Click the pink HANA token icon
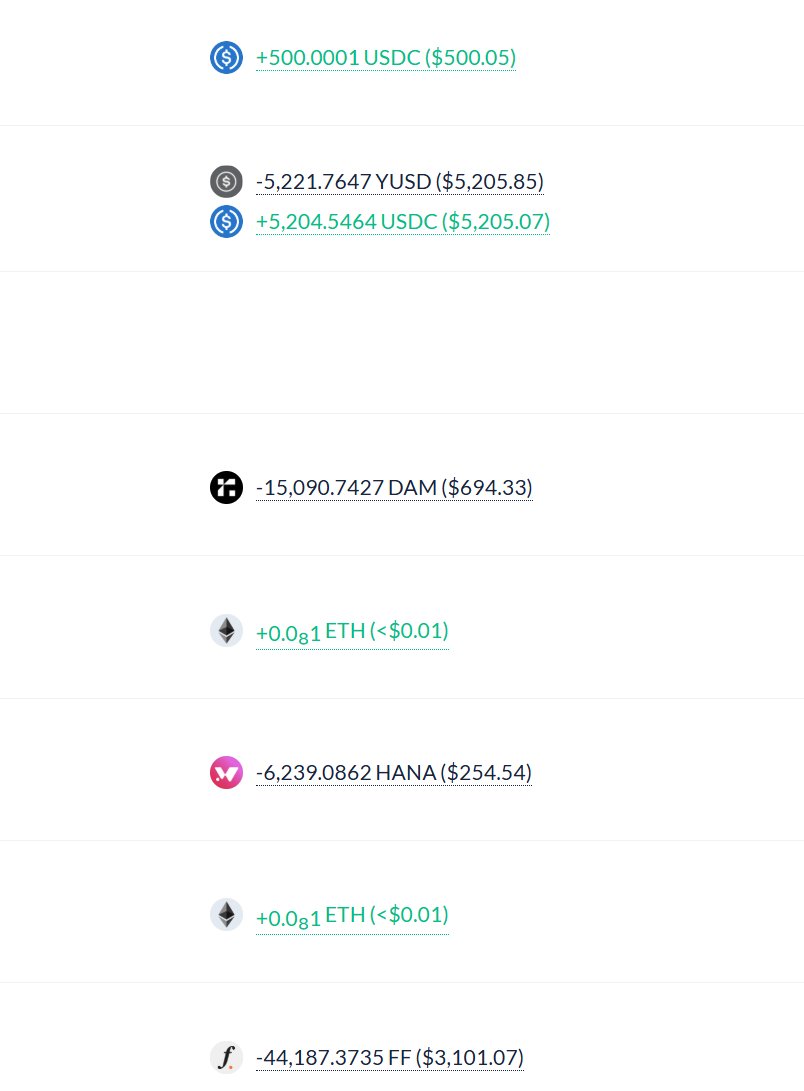This screenshot has height=1091, width=804. point(226,773)
